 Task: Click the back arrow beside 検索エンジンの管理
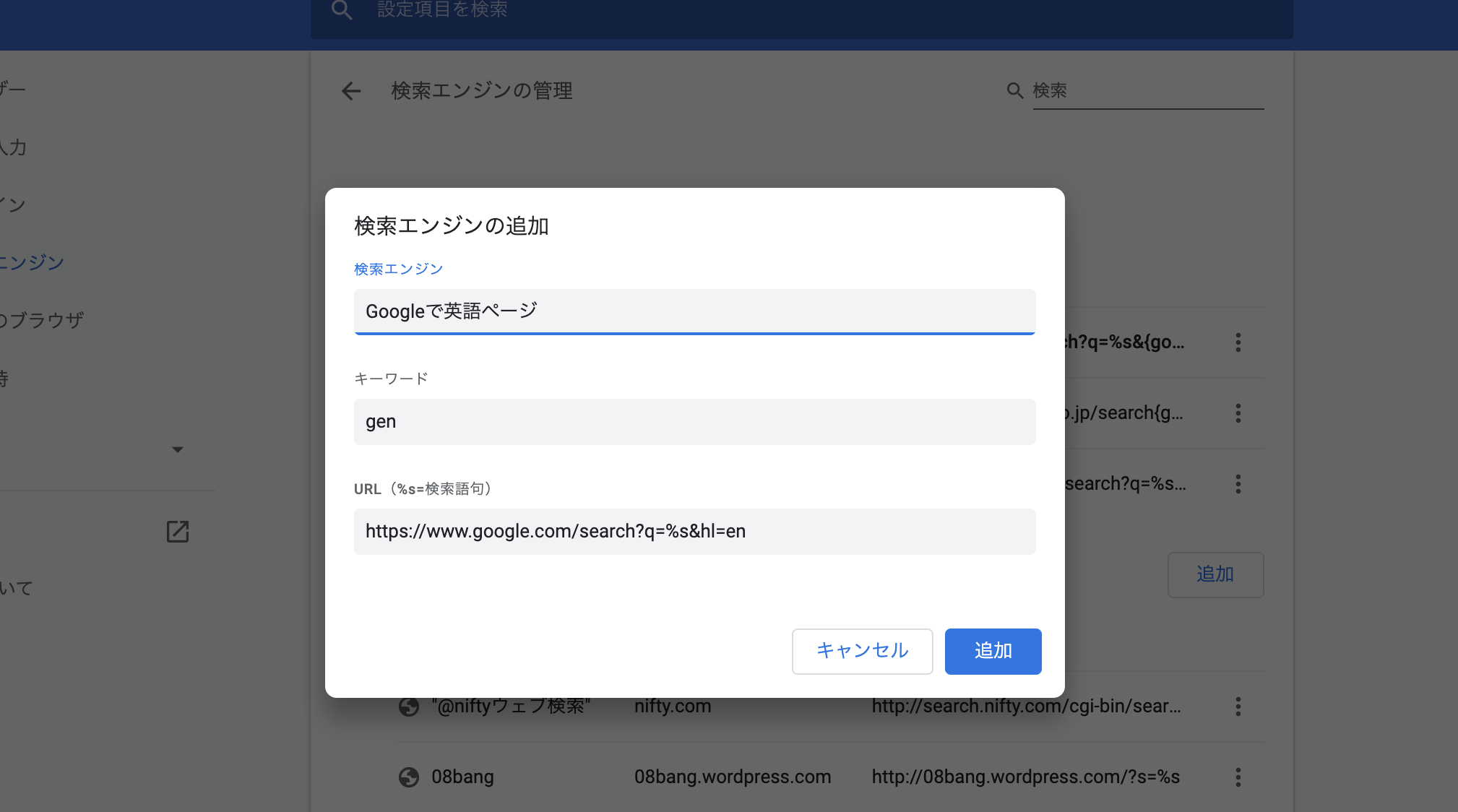tap(351, 91)
